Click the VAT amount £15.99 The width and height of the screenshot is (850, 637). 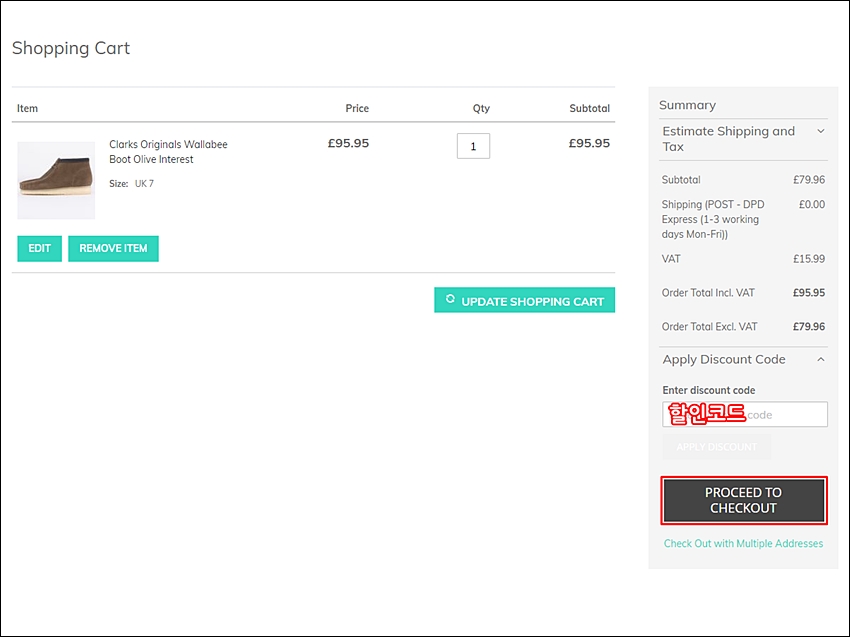pyautogui.click(x=809, y=259)
